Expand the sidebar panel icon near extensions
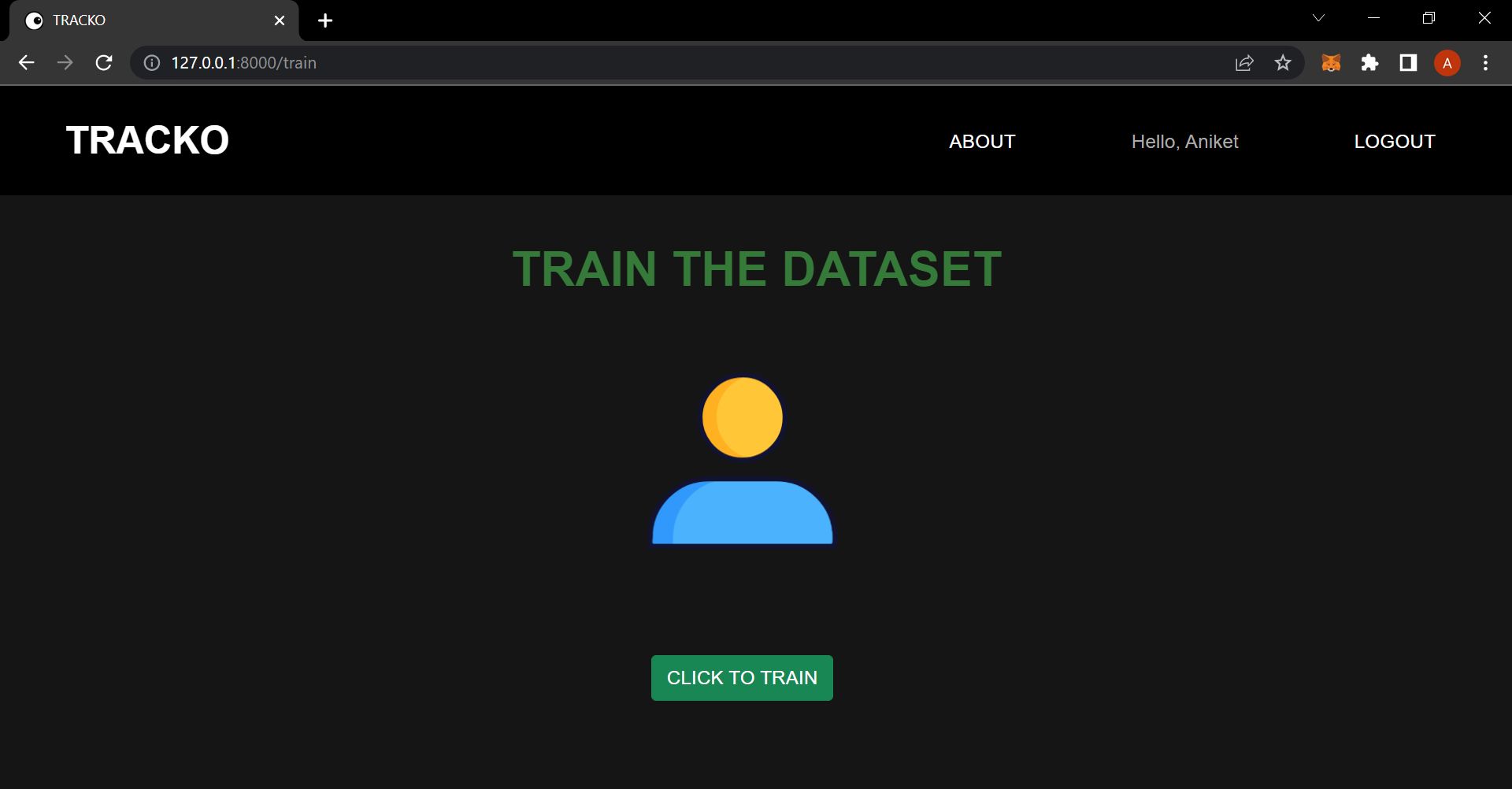 tap(1408, 63)
